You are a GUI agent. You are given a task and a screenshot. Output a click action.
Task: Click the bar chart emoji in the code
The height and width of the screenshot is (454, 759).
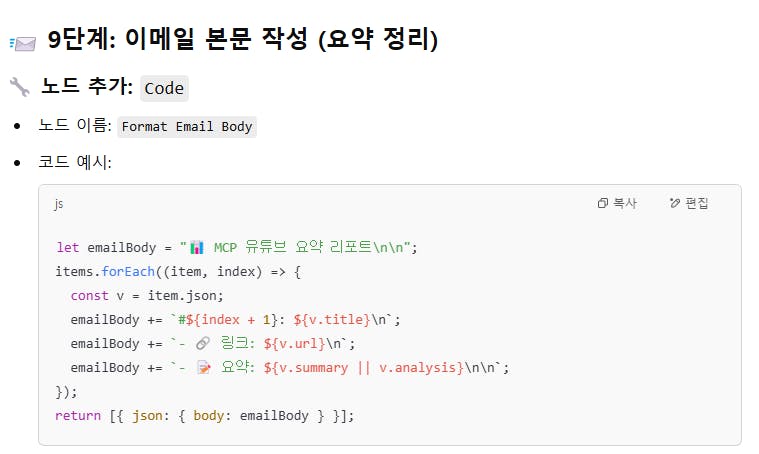[x=197, y=247]
